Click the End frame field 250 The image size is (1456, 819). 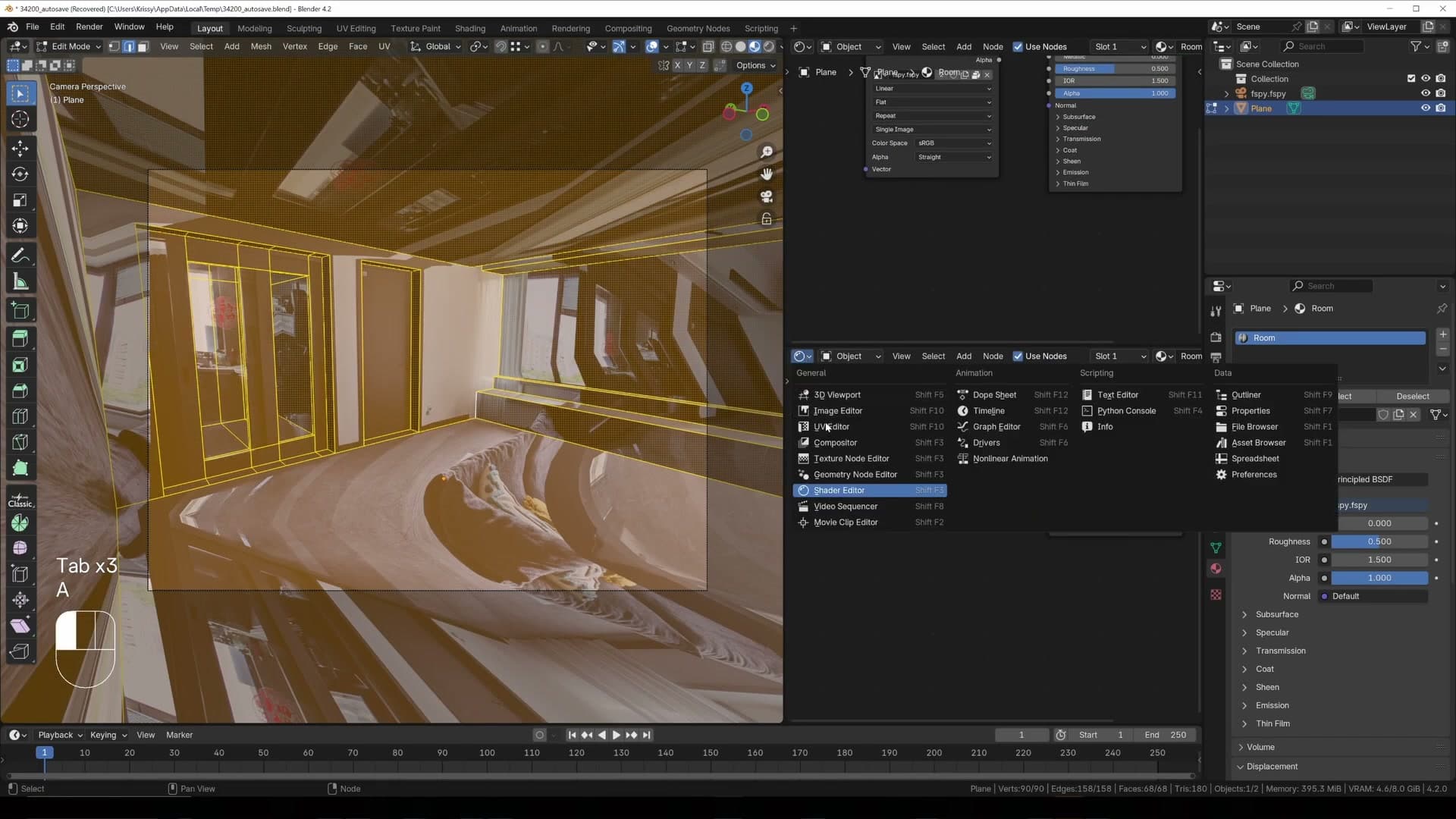1166,736
